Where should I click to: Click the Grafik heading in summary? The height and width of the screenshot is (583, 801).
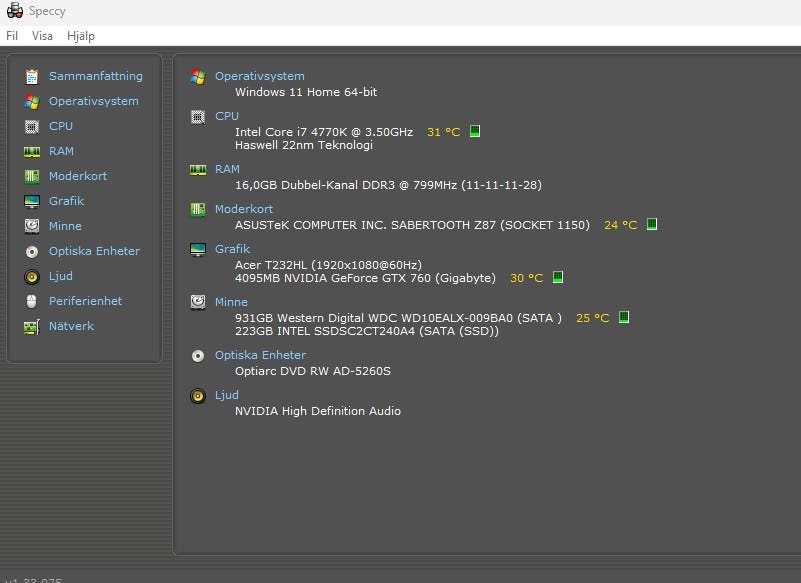(x=232, y=249)
